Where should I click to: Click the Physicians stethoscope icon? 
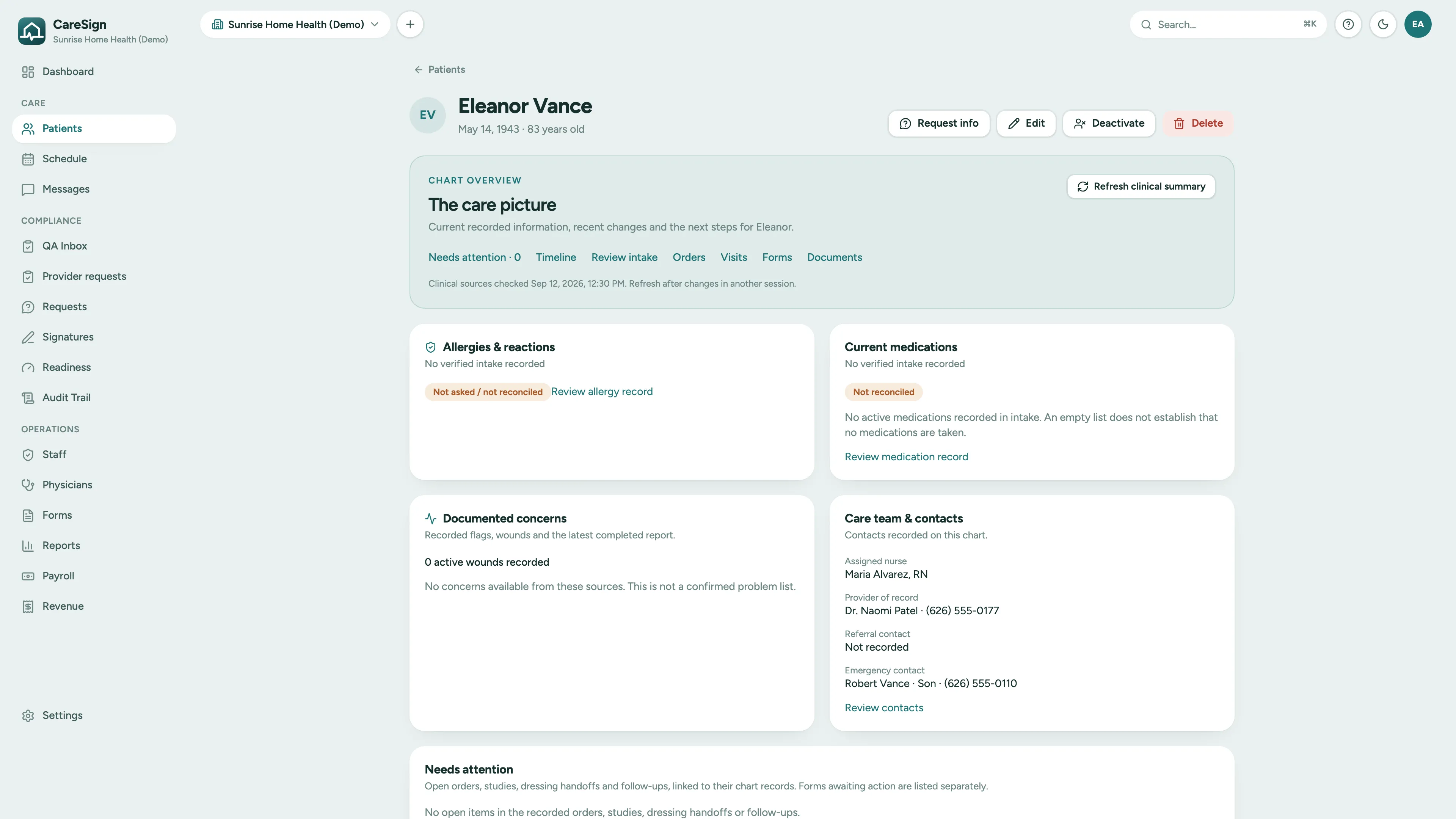pos(28,485)
